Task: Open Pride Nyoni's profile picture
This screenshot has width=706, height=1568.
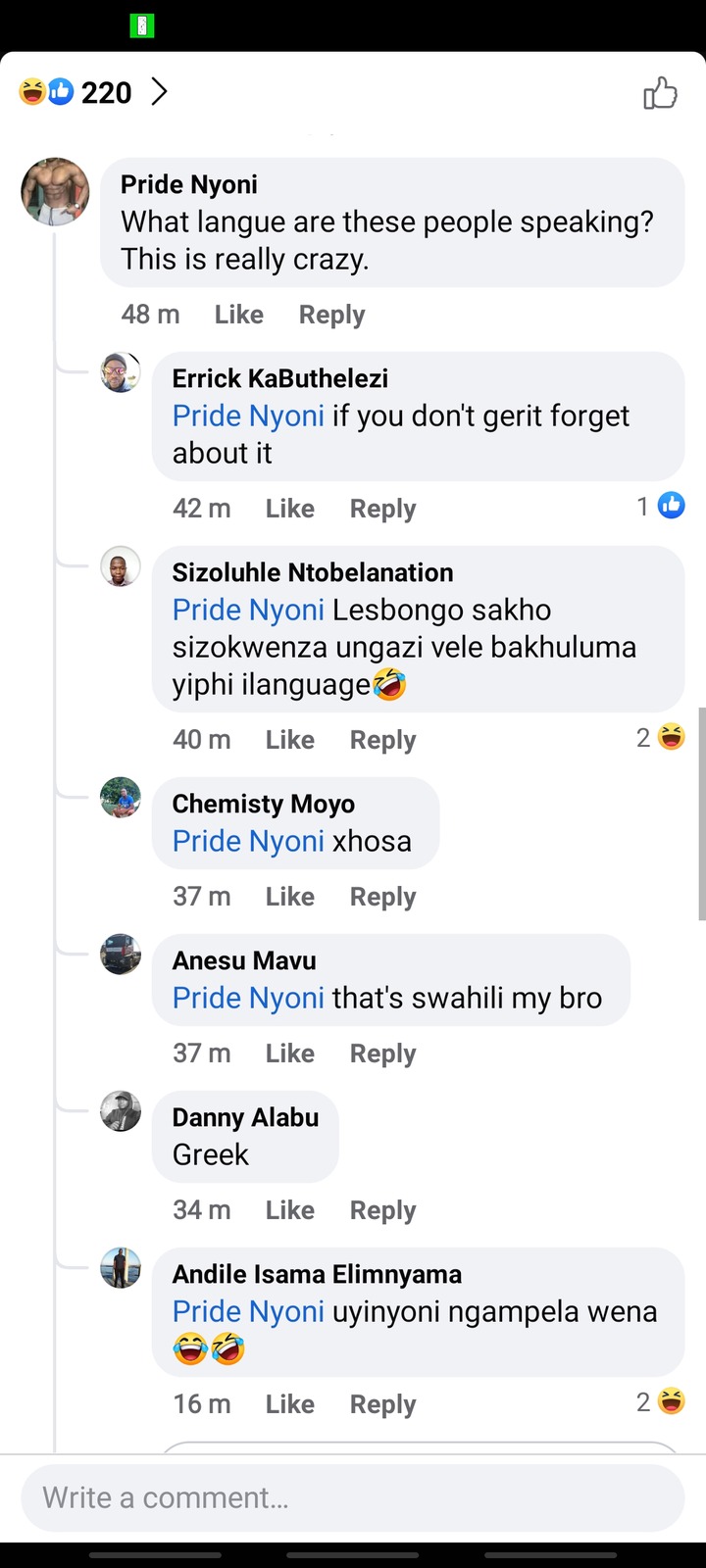Action: (55, 191)
